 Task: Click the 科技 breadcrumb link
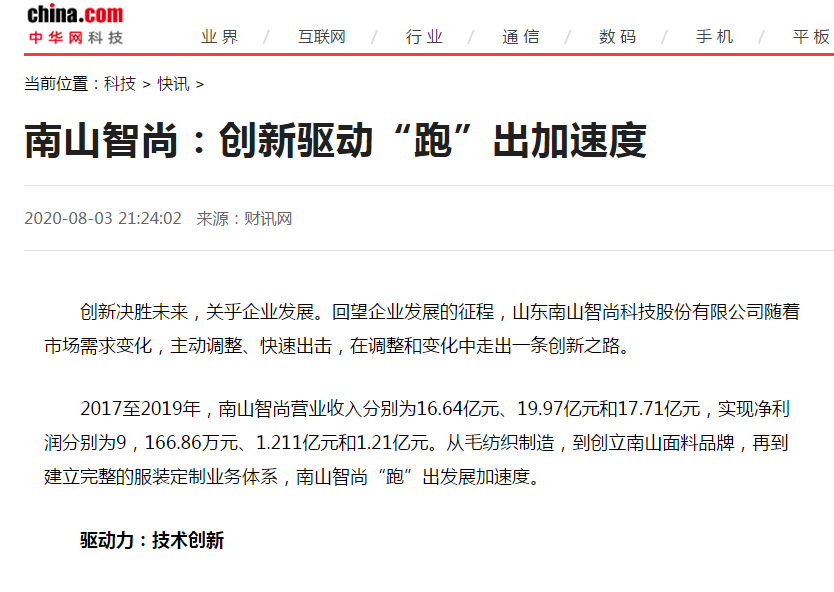pyautogui.click(x=120, y=84)
